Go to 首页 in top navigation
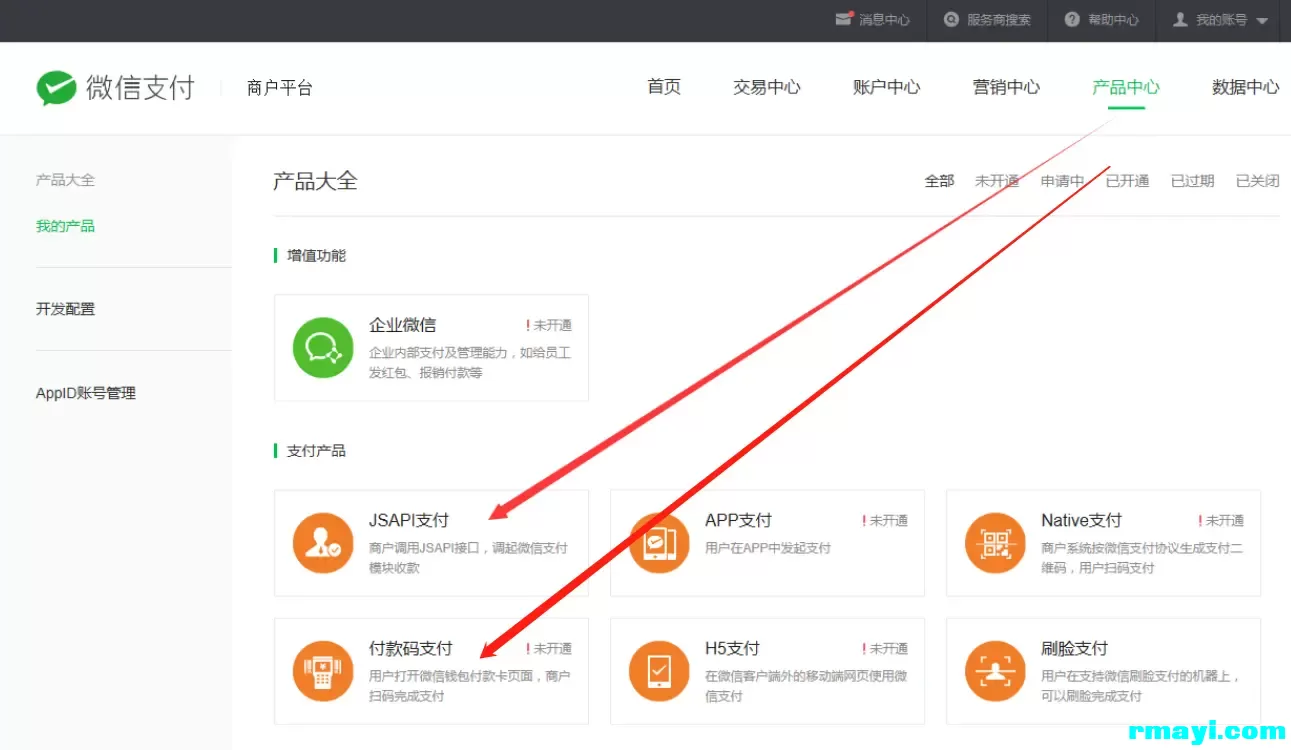The image size is (1291, 750). pyautogui.click(x=664, y=87)
